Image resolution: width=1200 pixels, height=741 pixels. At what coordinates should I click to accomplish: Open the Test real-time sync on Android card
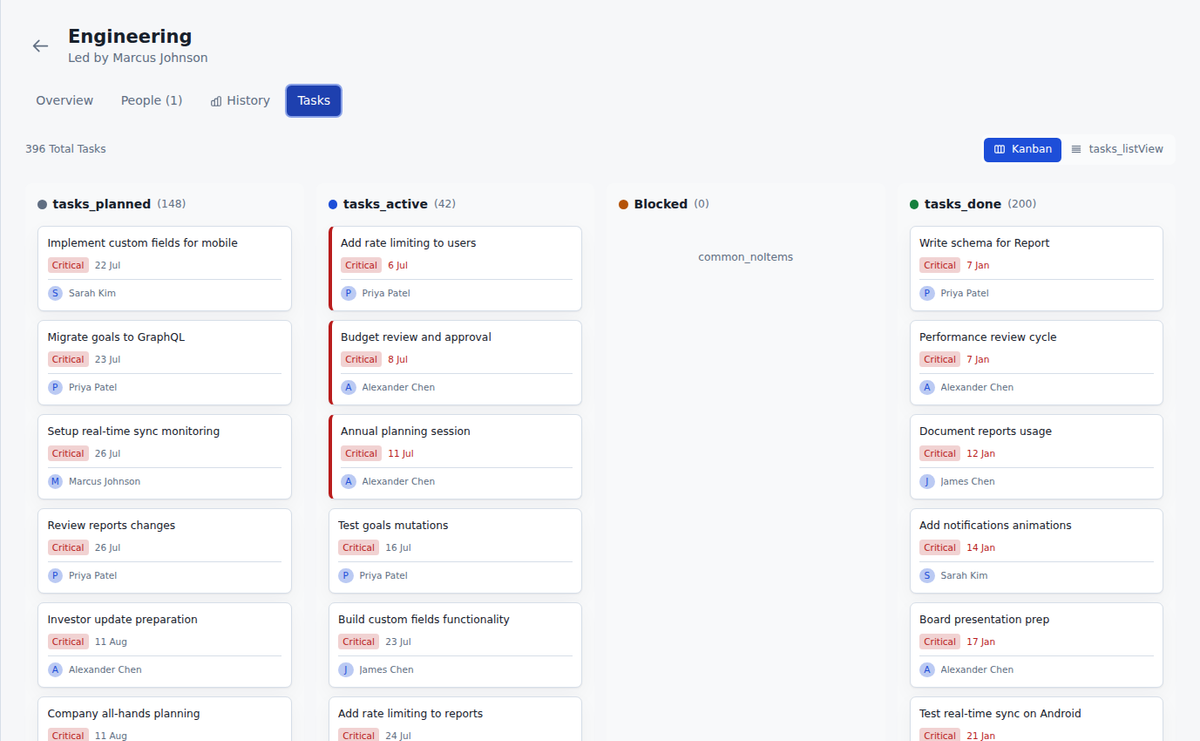[x=1036, y=719]
